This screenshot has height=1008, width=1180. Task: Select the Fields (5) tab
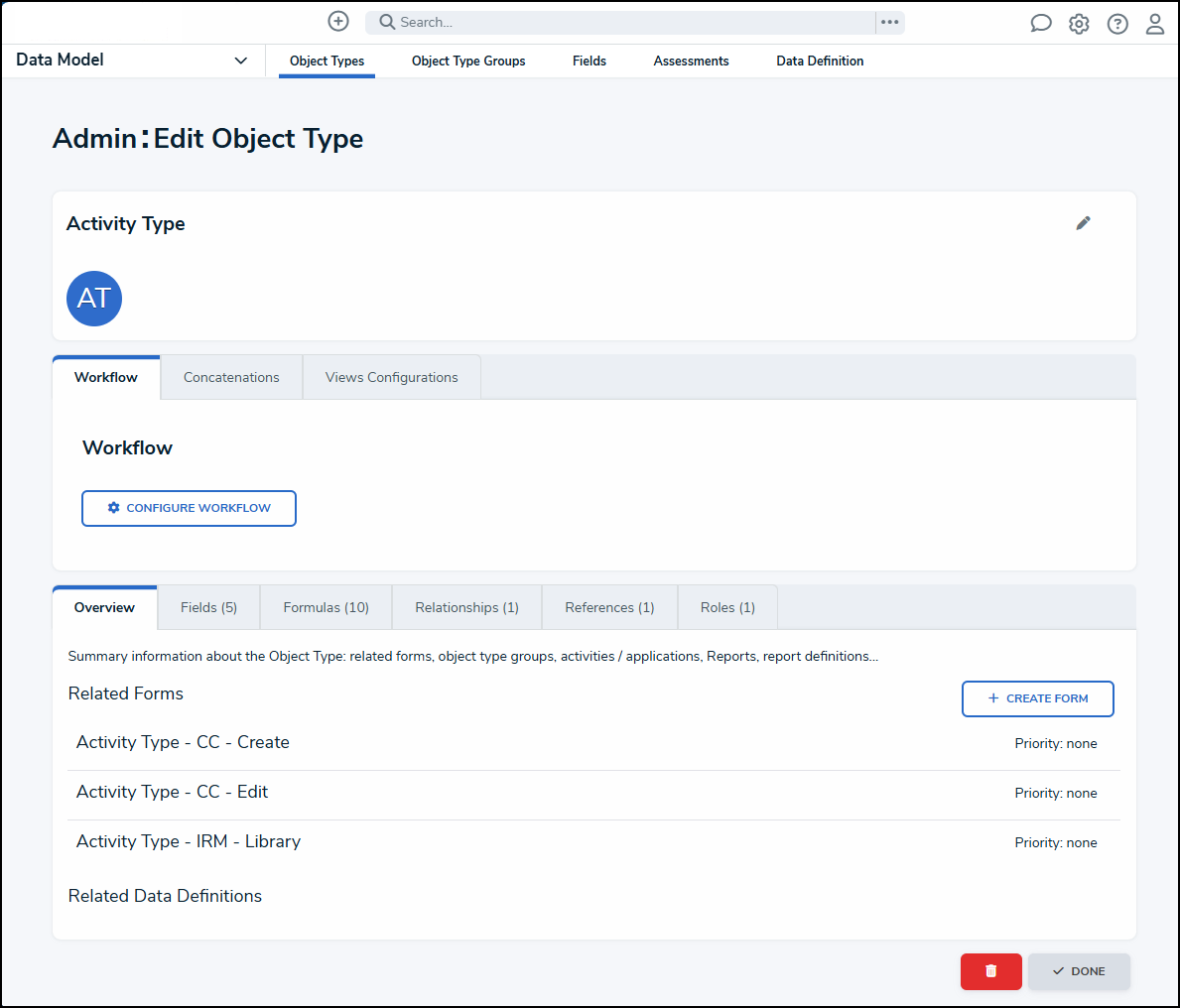[208, 608]
